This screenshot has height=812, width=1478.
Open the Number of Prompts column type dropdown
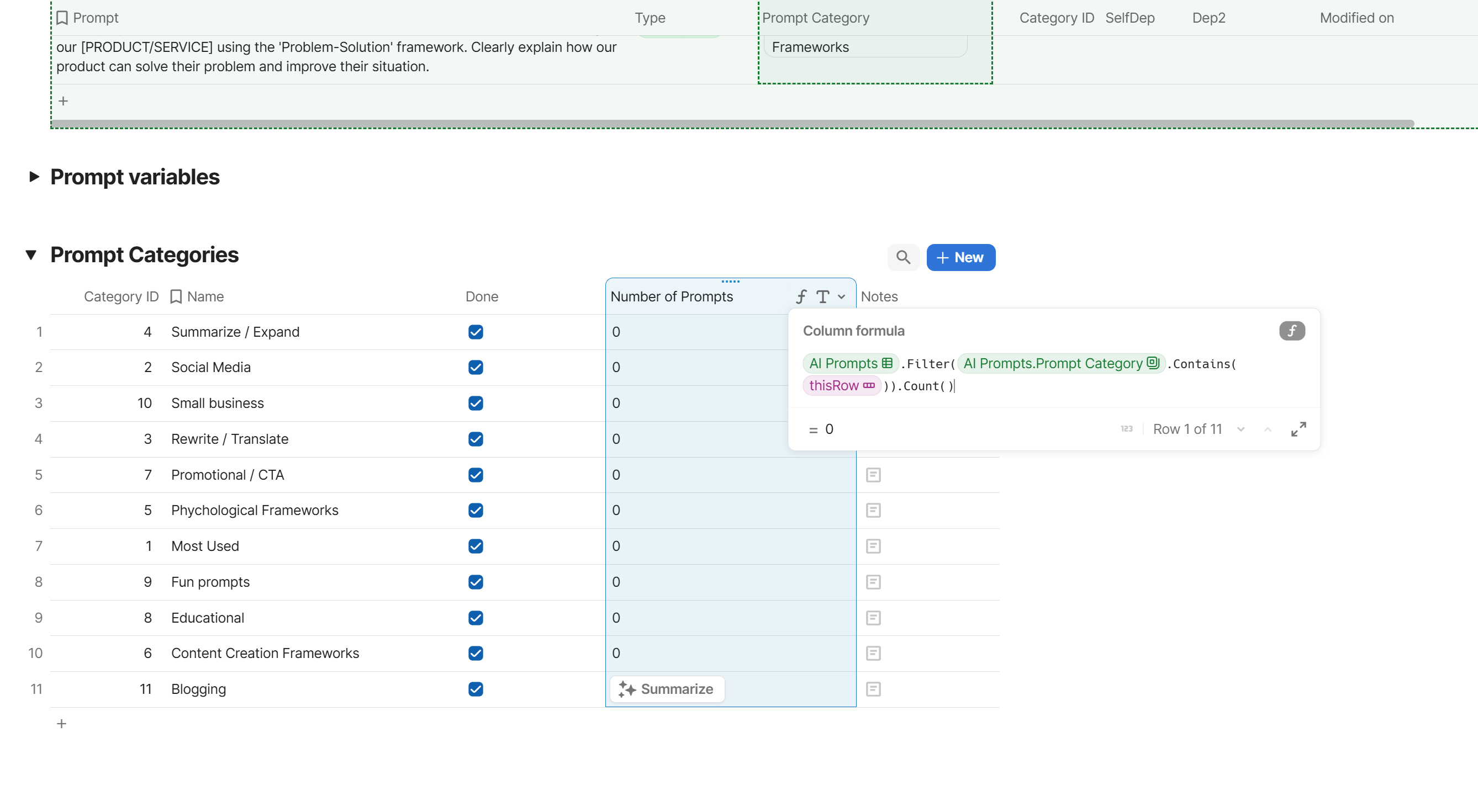coord(841,296)
